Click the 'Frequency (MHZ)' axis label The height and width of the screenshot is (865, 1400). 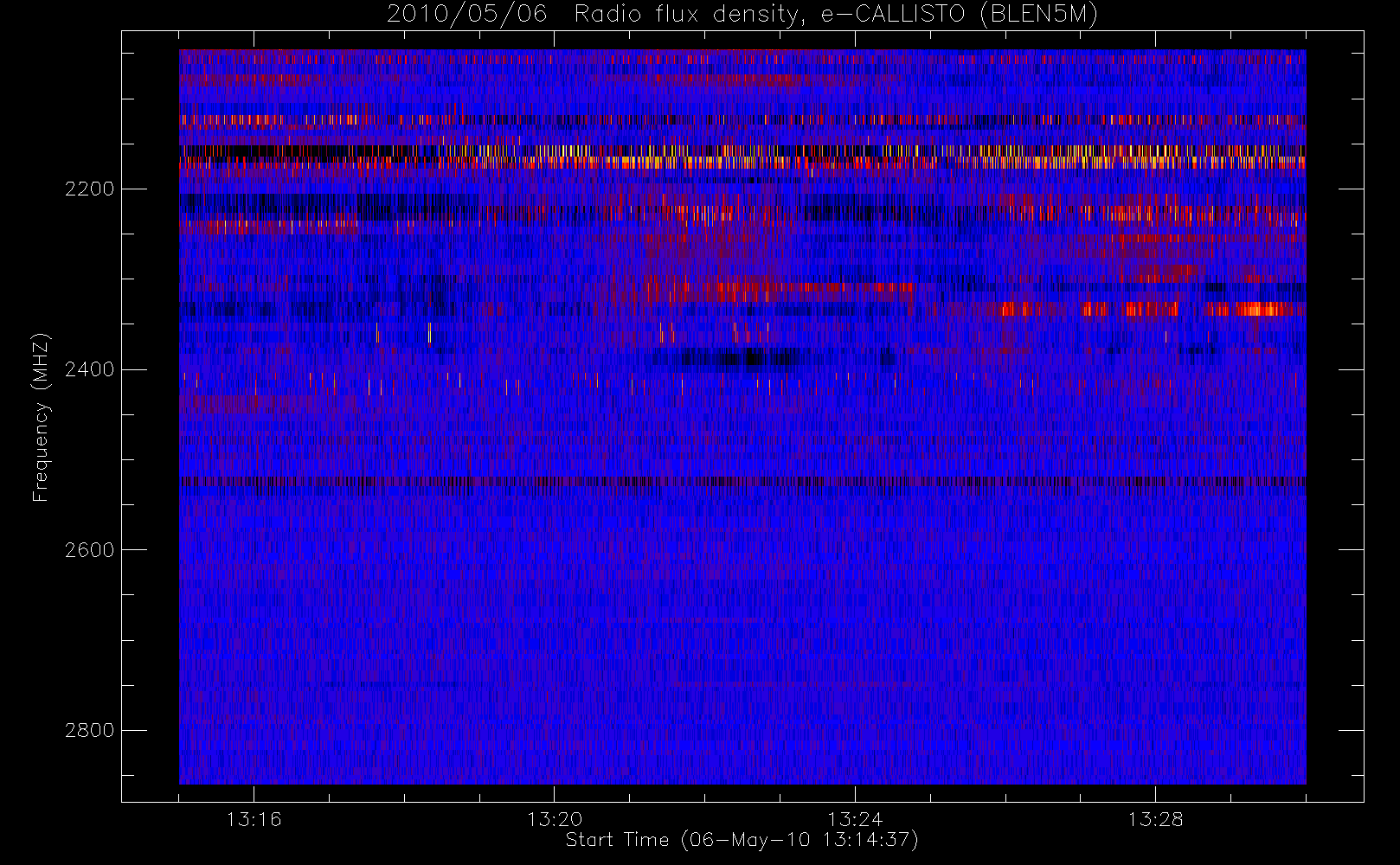pos(41,417)
